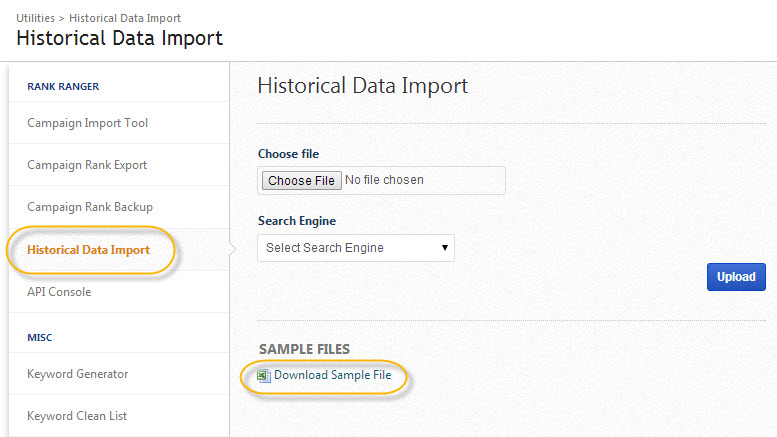Click the RANK RANGER section header
This screenshot has width=777, height=437.
coord(63,87)
